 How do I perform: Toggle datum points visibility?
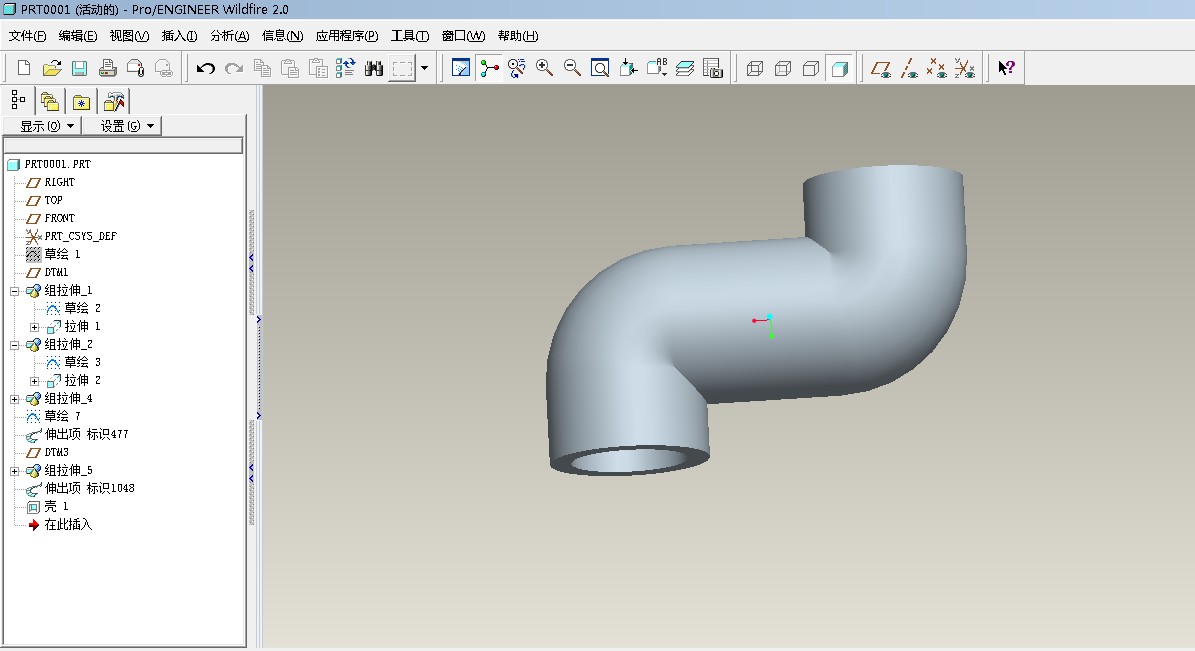pyautogui.click(x=937, y=68)
